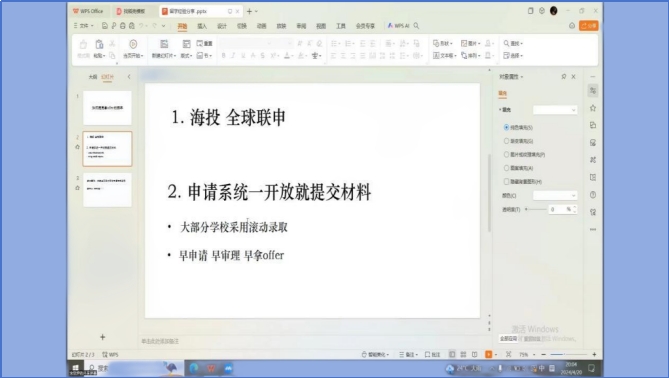
Task: Switch to the Insert (插入) ribbon tab
Action: coord(202,26)
